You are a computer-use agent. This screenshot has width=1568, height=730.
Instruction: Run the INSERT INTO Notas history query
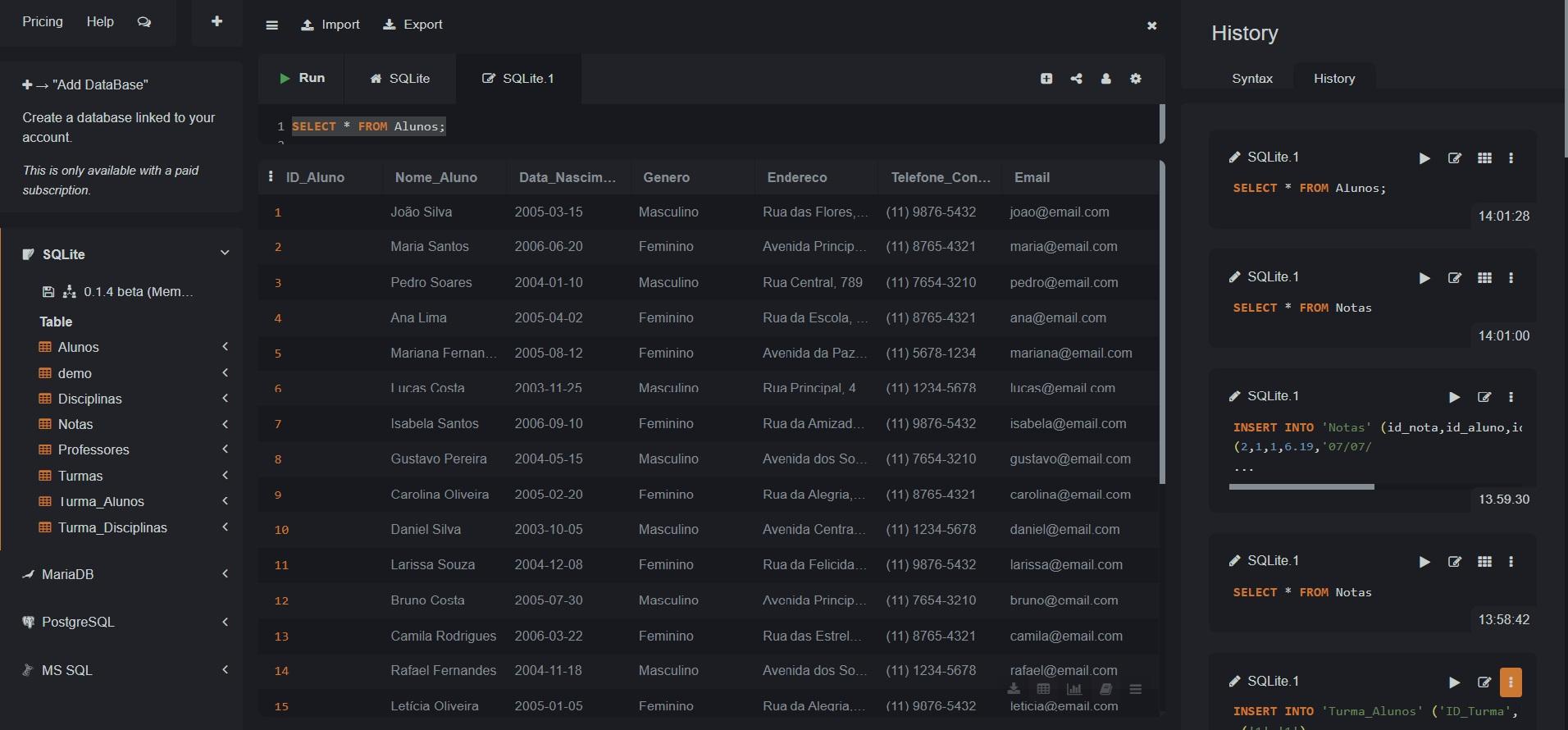[1454, 397]
